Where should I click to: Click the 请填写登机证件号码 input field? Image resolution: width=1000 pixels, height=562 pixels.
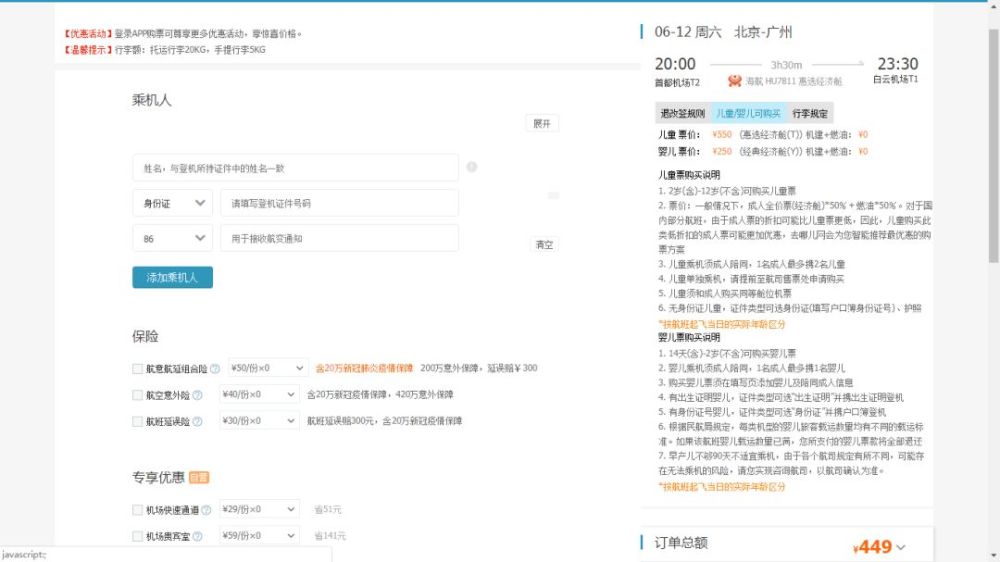pyautogui.click(x=339, y=203)
